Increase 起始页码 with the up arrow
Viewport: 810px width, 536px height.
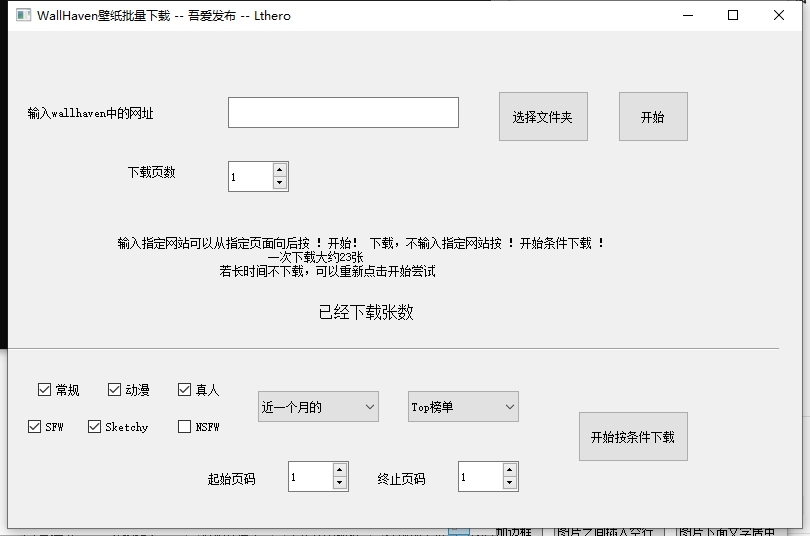(x=339, y=470)
